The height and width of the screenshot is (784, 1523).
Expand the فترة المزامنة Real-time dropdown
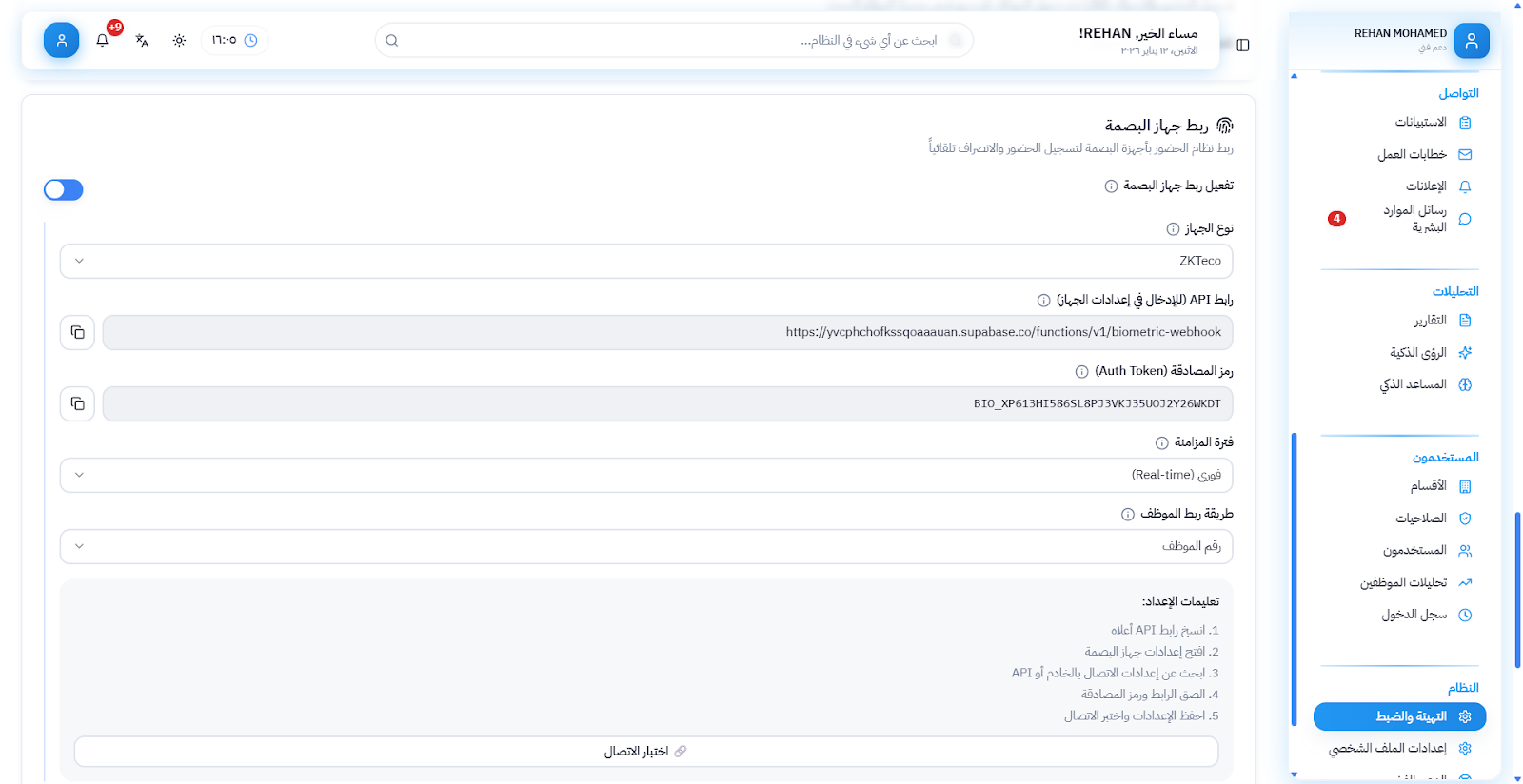pos(645,475)
